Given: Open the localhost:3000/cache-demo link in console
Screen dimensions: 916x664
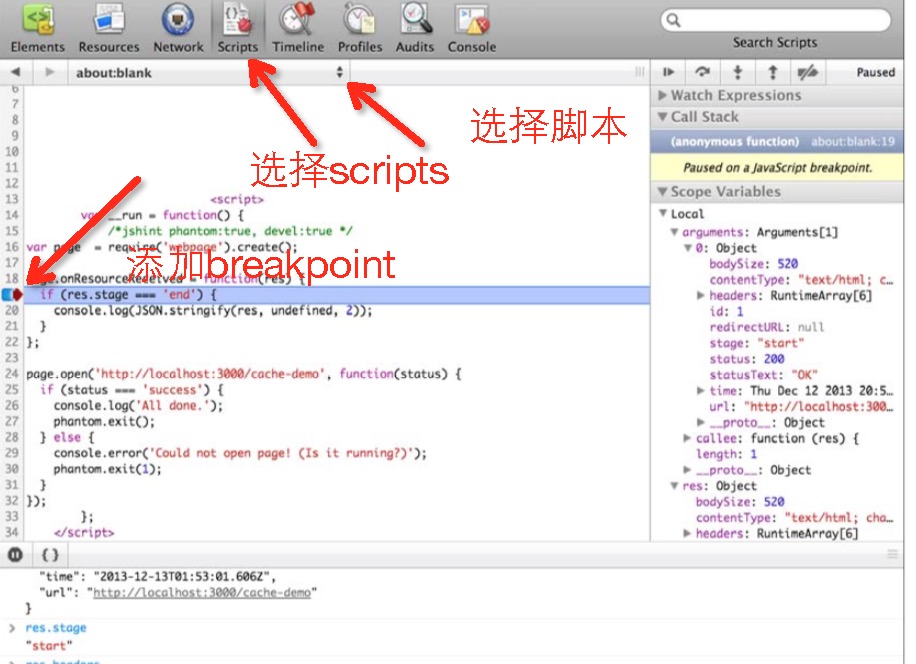Looking at the screenshot, I should [202, 592].
